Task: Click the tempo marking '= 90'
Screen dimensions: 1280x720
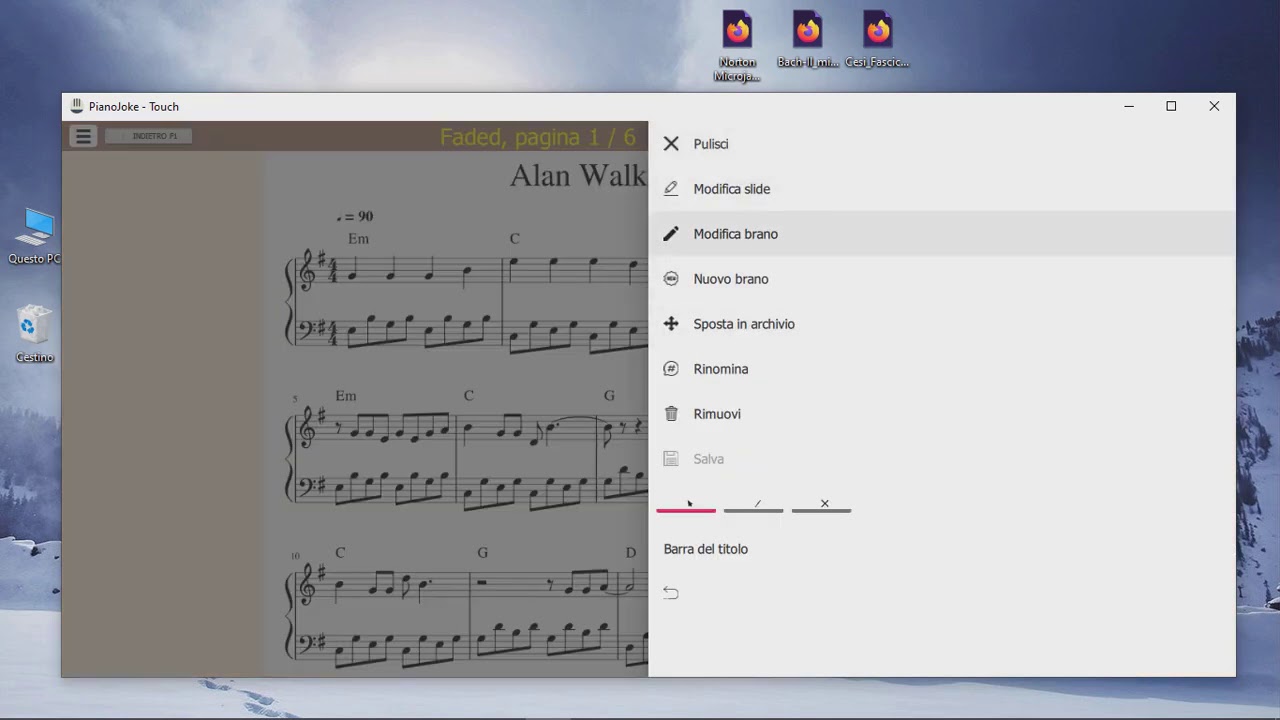Action: [355, 216]
